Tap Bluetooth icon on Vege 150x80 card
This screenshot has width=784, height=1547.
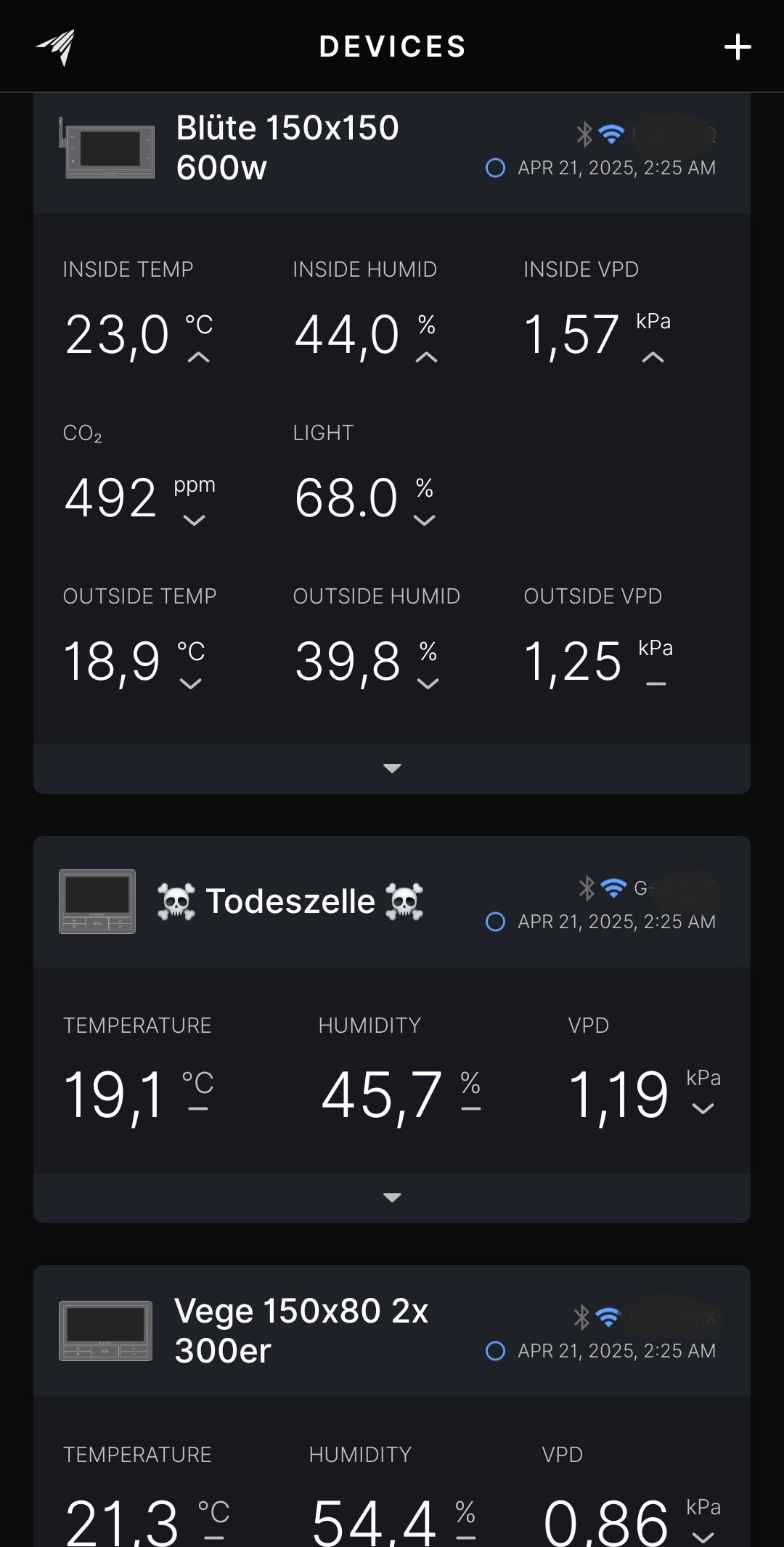pyautogui.click(x=581, y=1317)
